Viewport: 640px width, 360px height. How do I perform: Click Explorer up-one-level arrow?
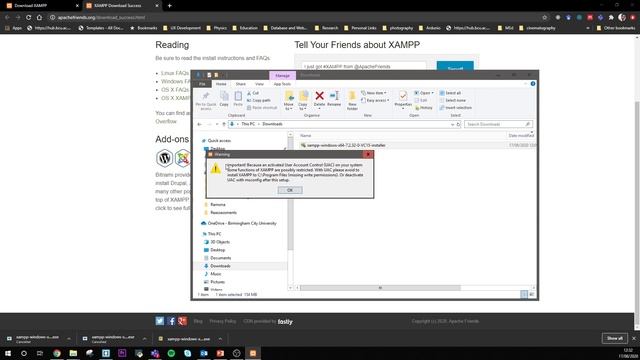click(224, 124)
